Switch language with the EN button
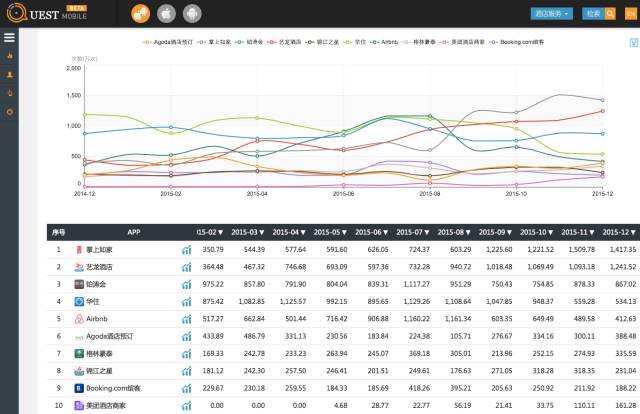640x414 pixels. 631,13
